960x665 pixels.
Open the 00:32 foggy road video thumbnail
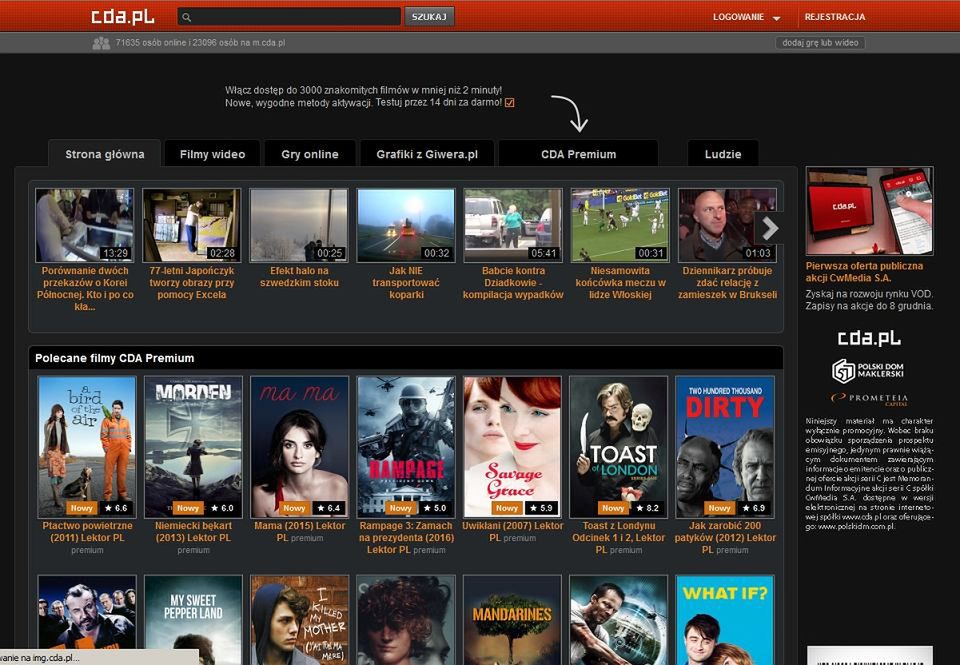tap(406, 225)
